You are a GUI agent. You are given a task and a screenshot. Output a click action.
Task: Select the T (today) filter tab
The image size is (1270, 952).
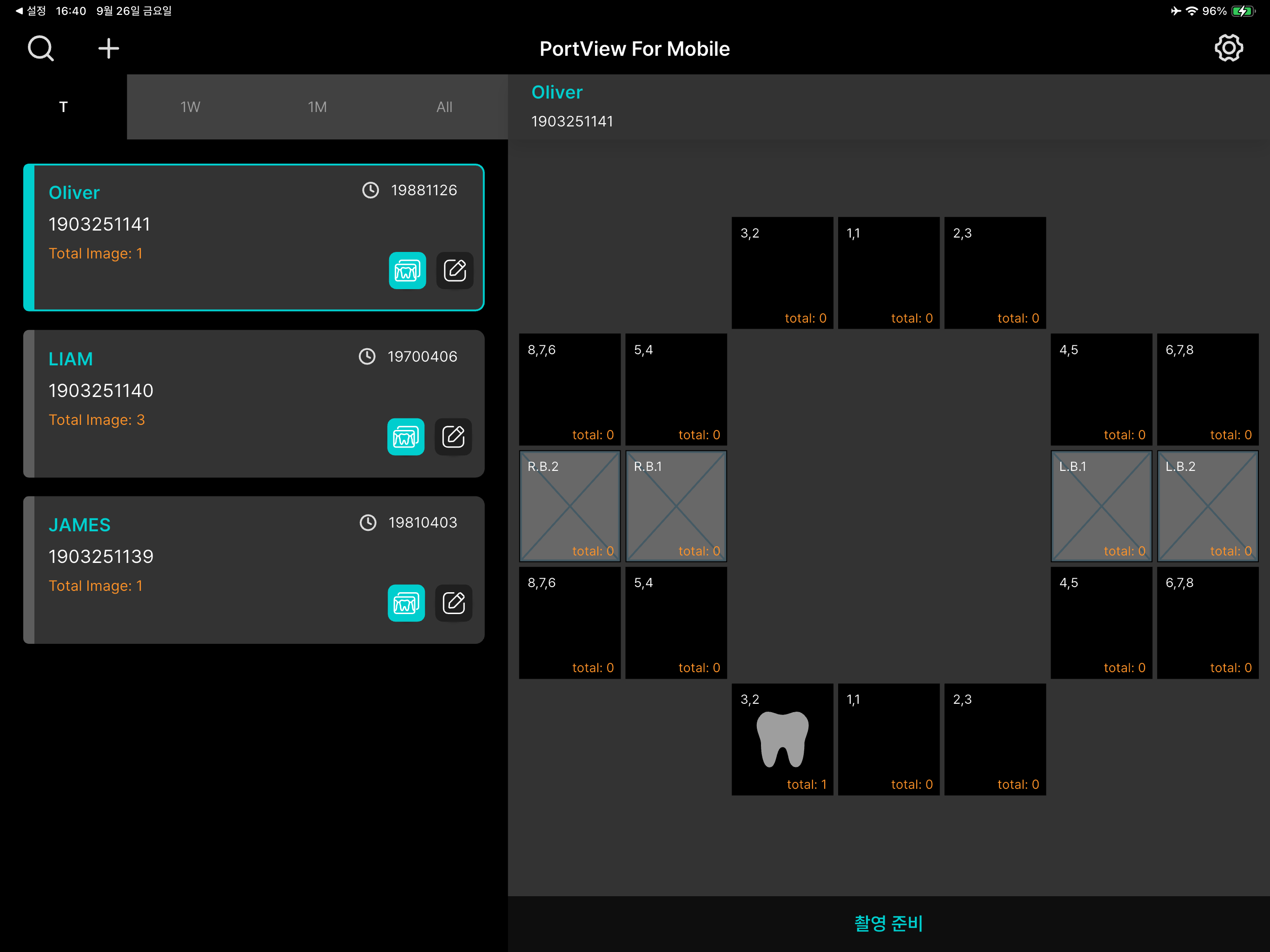click(63, 107)
